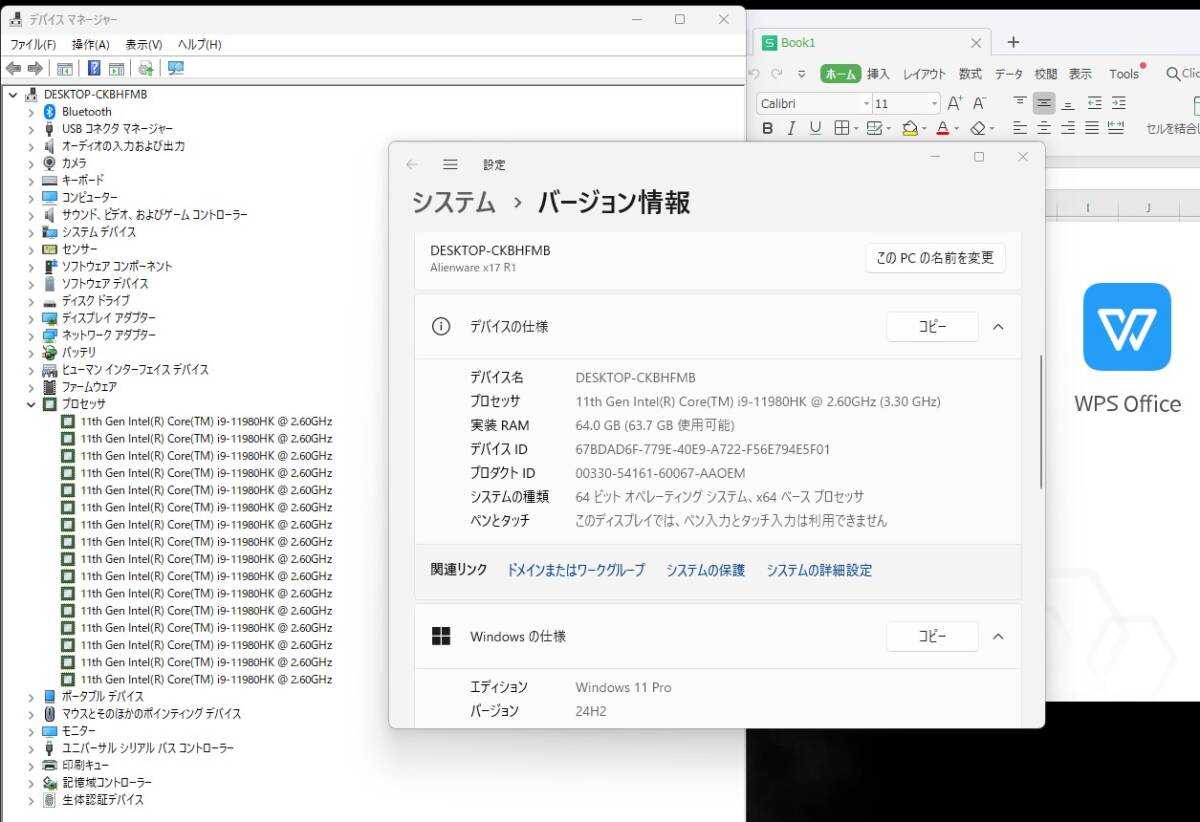Click the Top align icon in WPS
1200x822 pixels.
pos(1020,103)
